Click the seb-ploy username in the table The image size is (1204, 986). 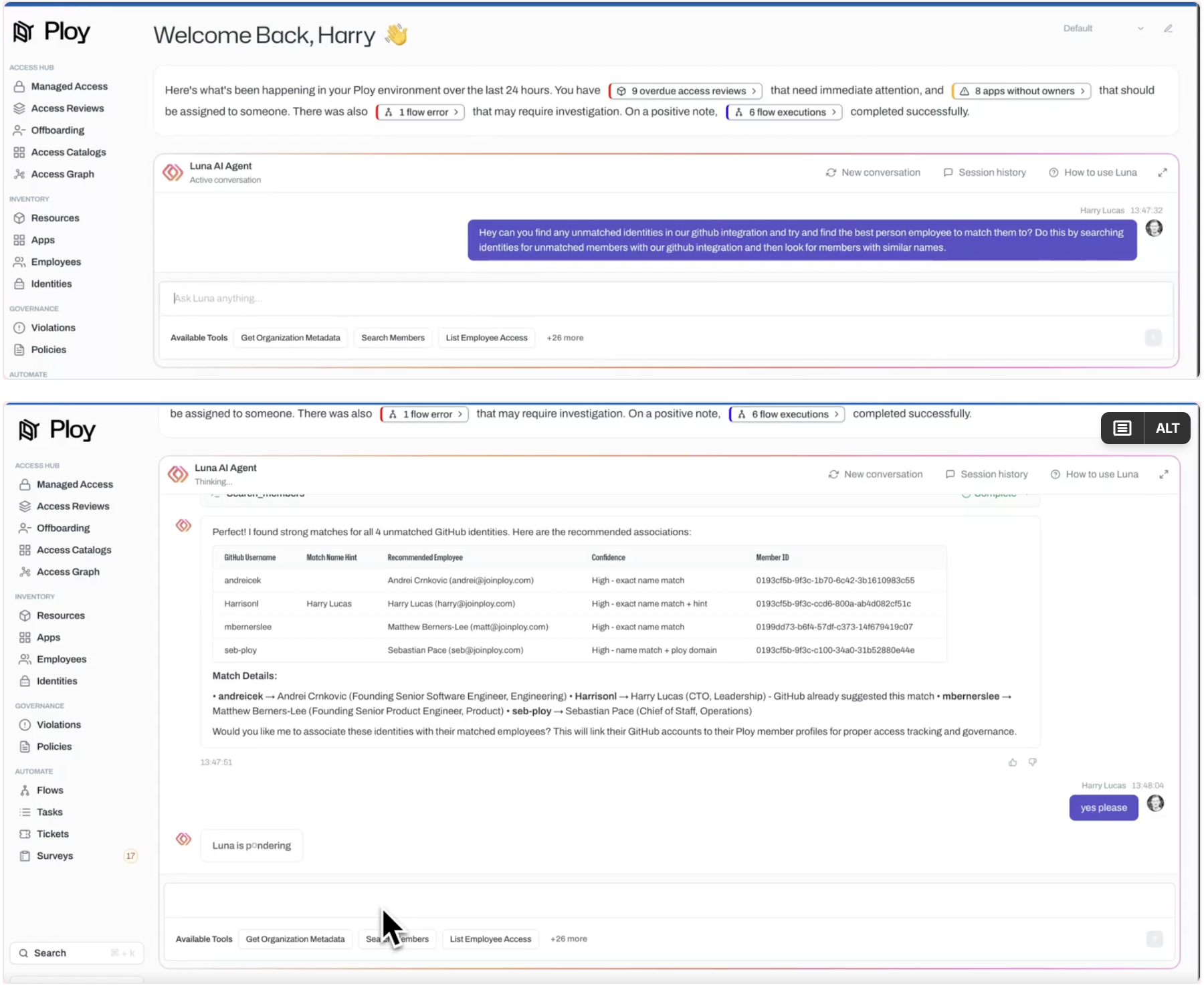[x=240, y=650]
